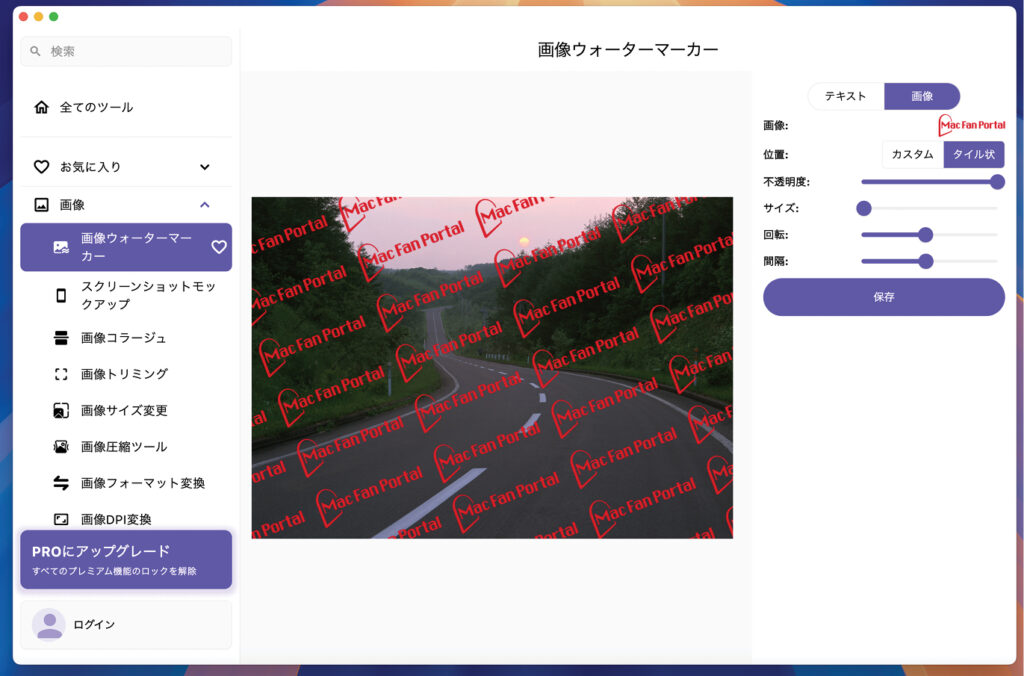
Task: Click the home icon beside 全てのツール
Action: [x=41, y=107]
